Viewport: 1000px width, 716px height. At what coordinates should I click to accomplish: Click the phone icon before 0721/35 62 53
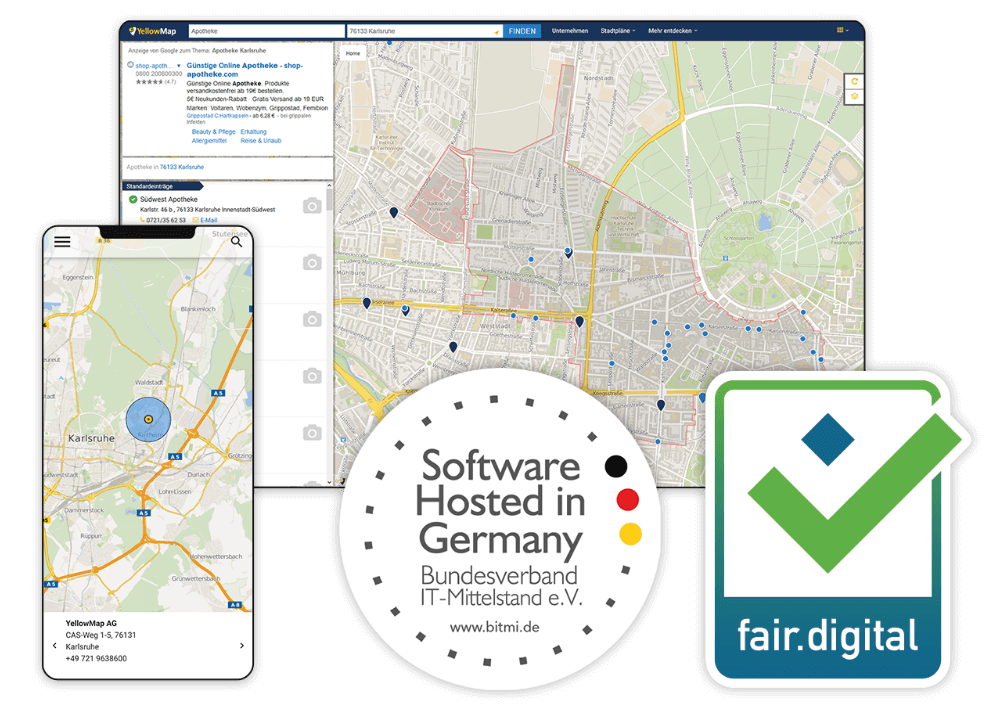pos(142,220)
